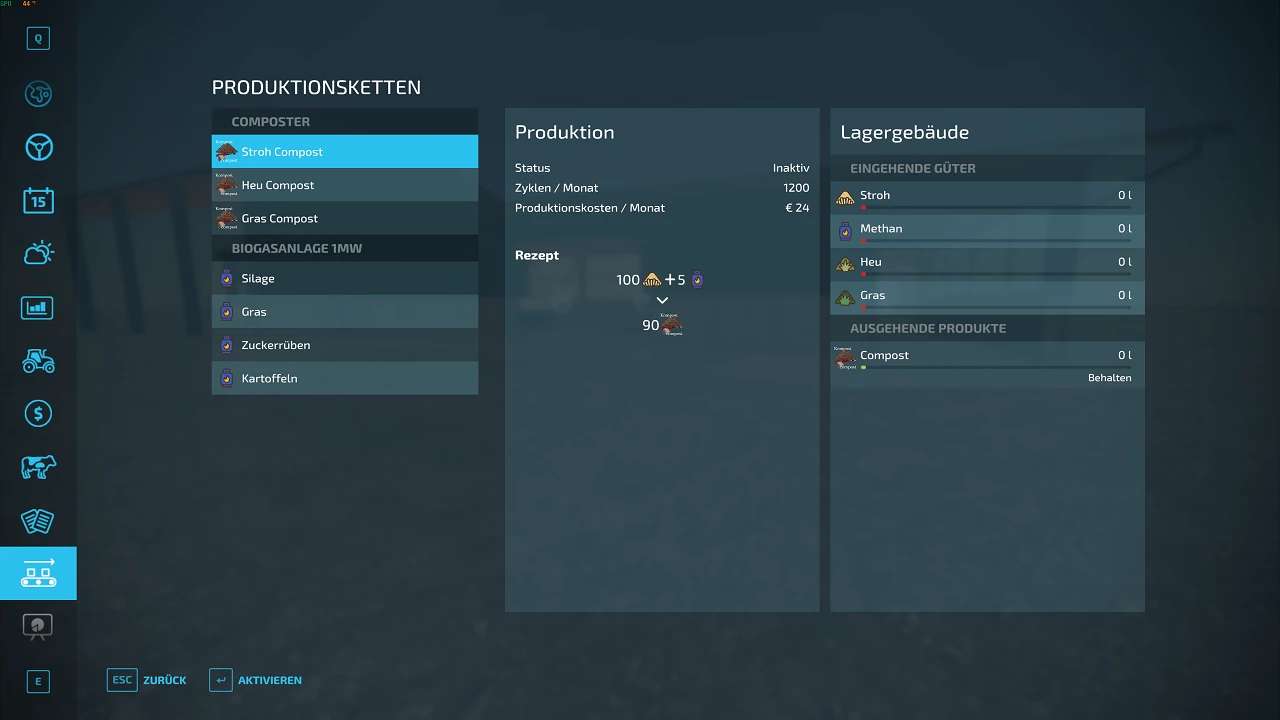Select Gras Compost production

344,218
